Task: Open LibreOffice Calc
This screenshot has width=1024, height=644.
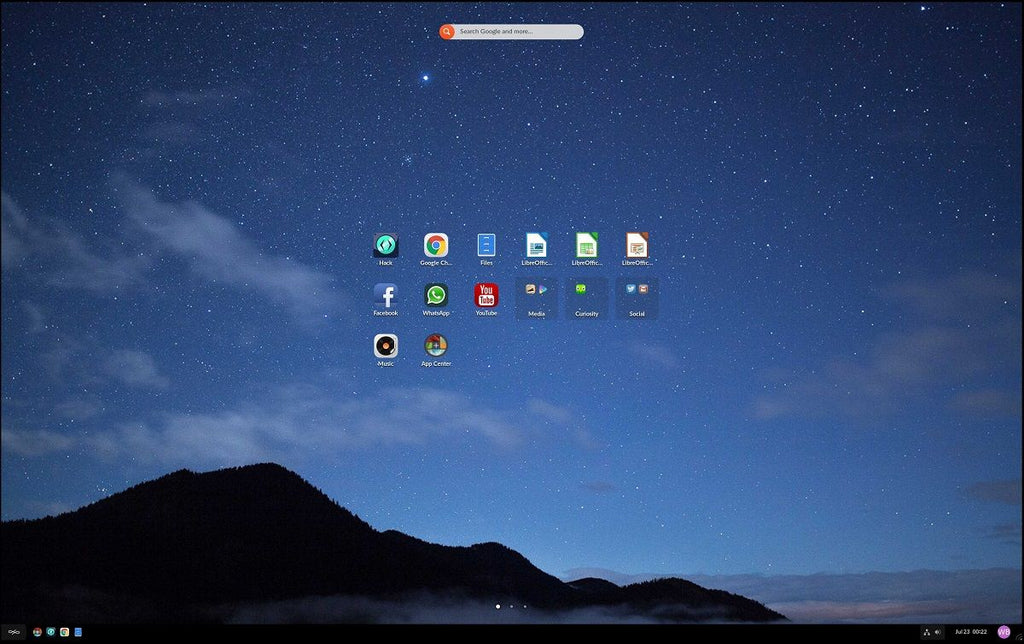Action: coord(587,243)
